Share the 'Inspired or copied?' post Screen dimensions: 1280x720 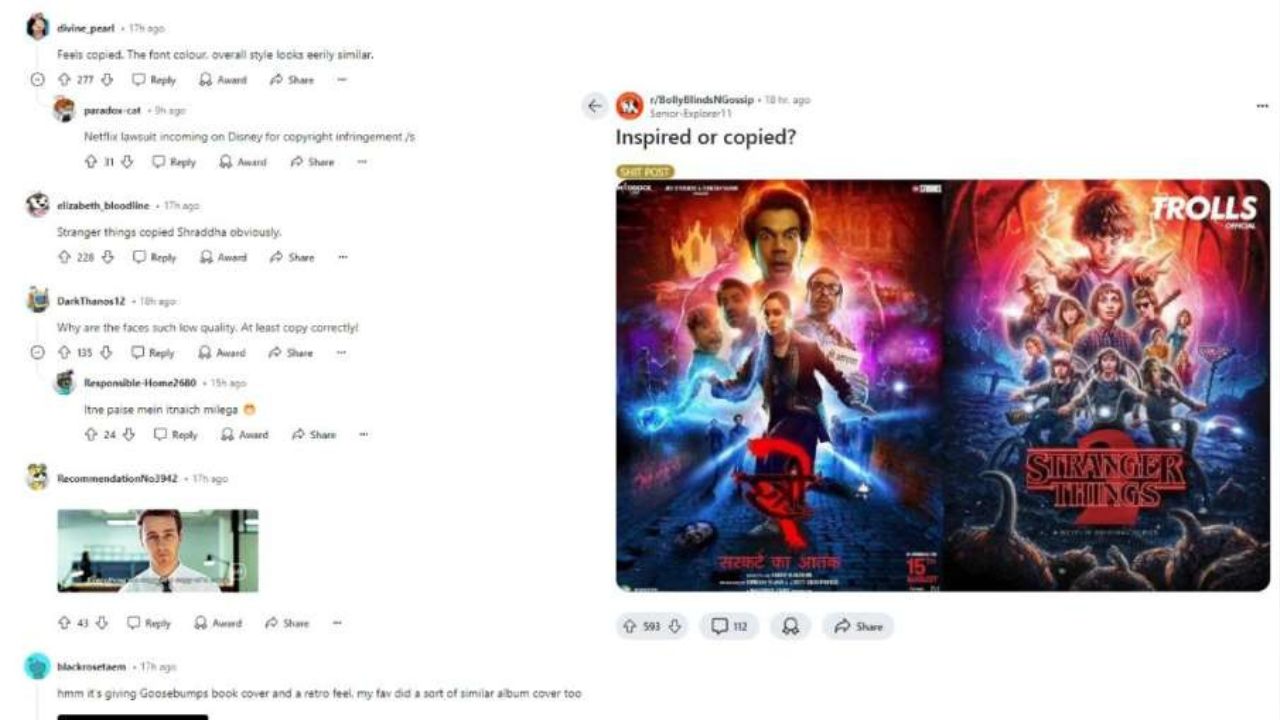[x=858, y=626]
